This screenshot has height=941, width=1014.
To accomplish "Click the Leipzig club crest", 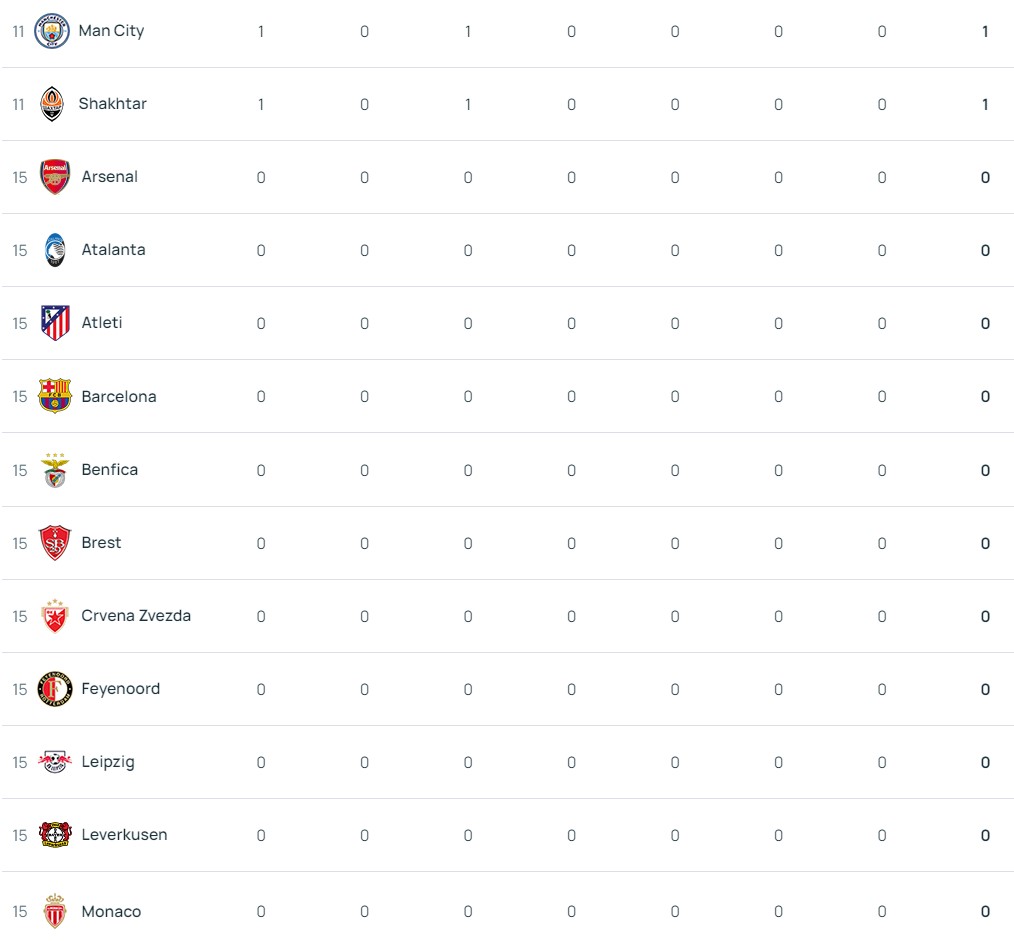I will (x=55, y=762).
